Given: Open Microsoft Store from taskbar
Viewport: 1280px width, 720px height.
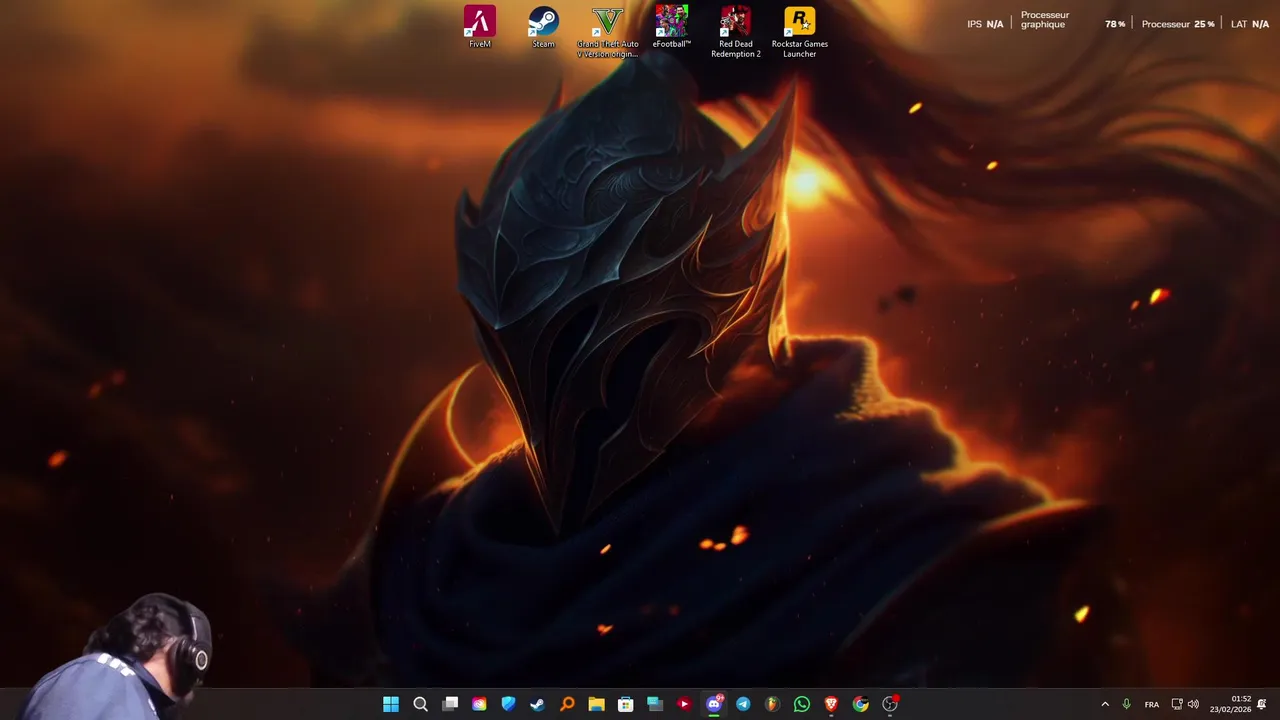Looking at the screenshot, I should [625, 704].
